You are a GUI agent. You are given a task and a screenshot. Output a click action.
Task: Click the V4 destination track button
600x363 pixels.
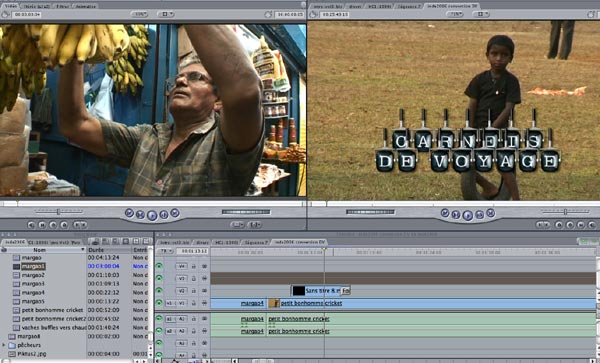(181, 266)
